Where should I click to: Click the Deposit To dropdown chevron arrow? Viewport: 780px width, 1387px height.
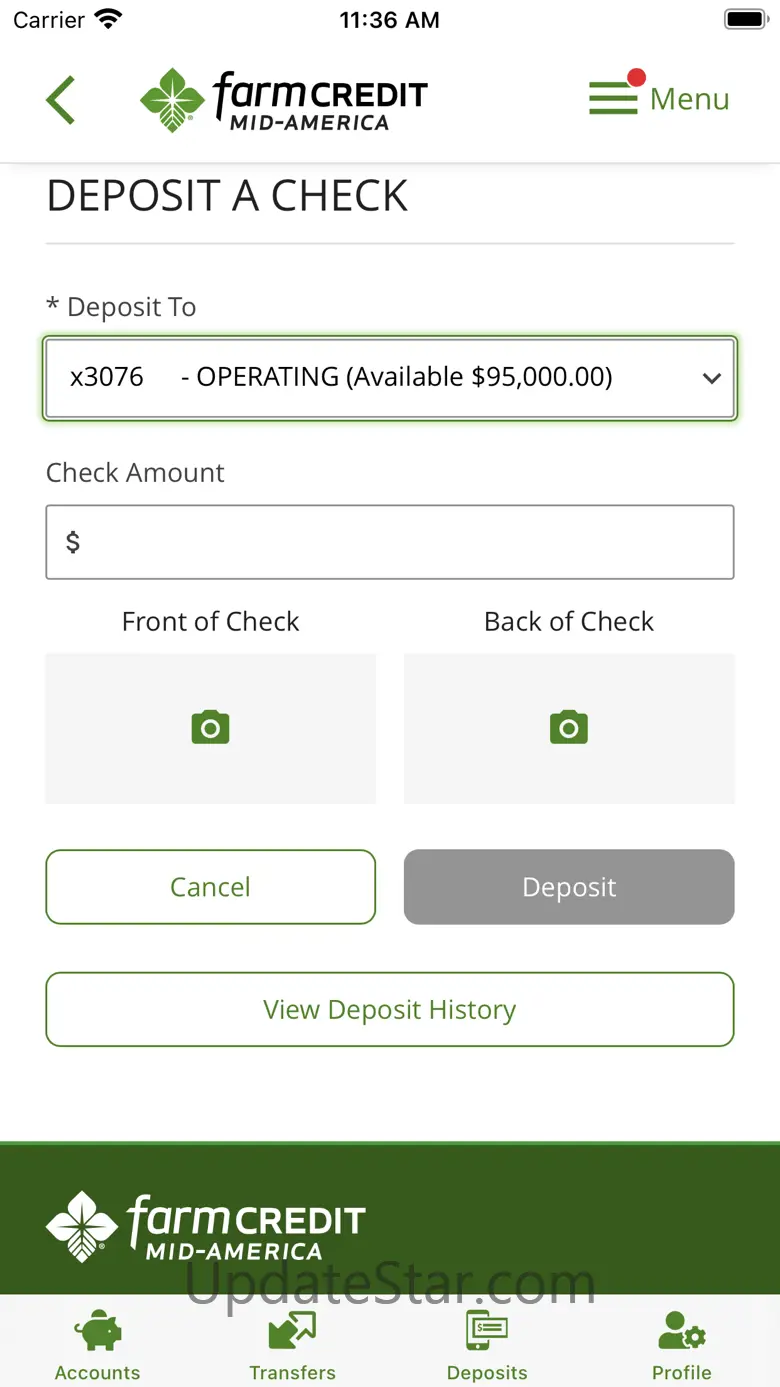[712, 379]
